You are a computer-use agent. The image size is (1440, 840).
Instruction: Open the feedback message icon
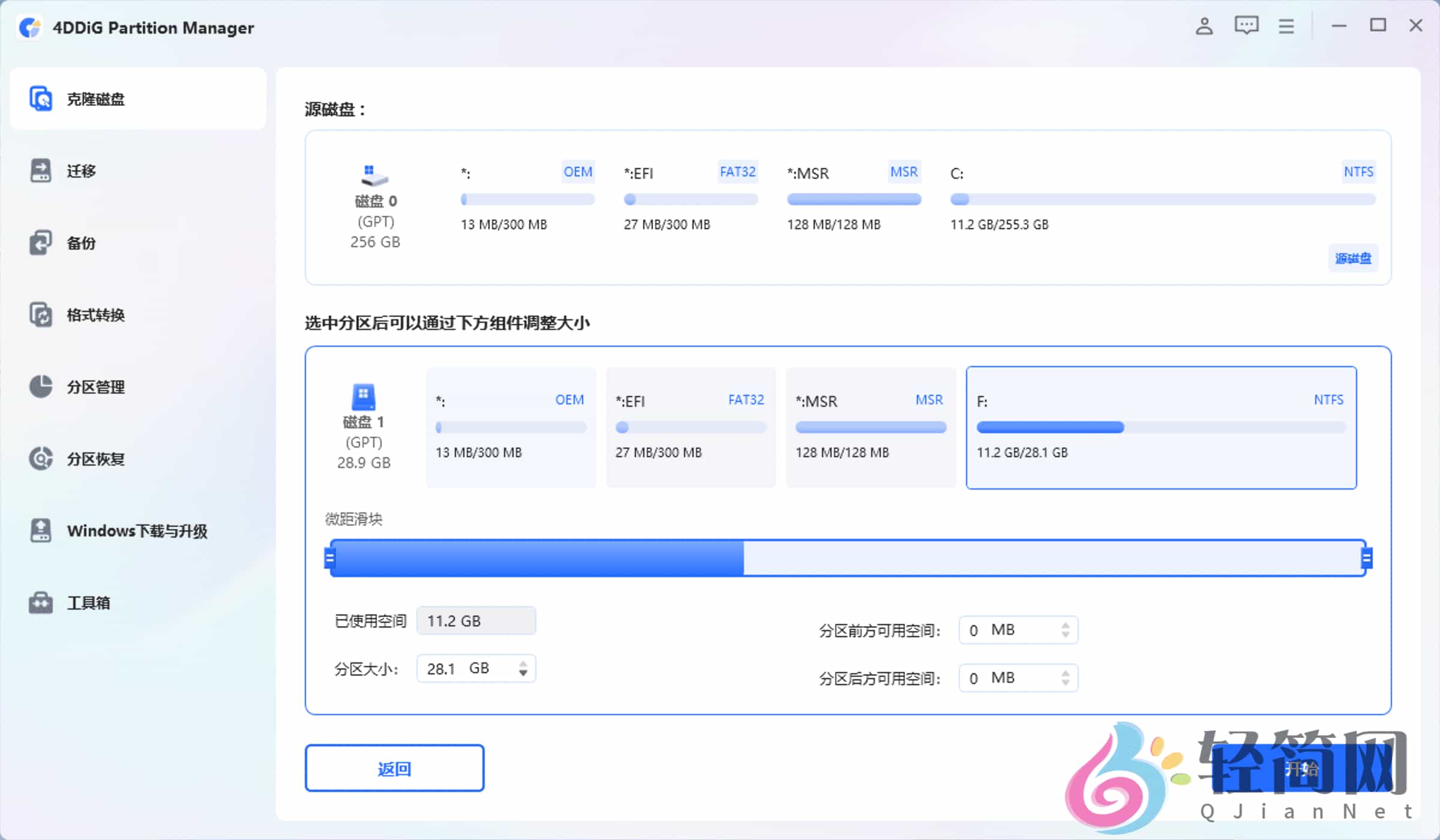(x=1246, y=26)
